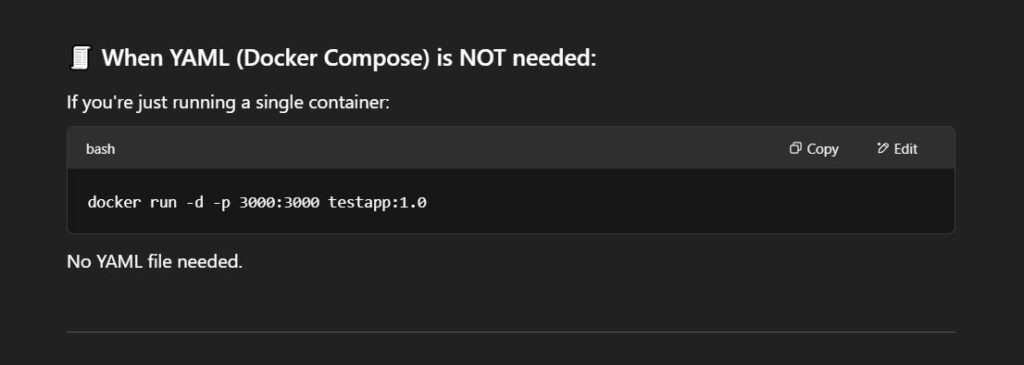Click the 'No YAML file needed.' text
This screenshot has width=1024, height=365.
tap(155, 262)
